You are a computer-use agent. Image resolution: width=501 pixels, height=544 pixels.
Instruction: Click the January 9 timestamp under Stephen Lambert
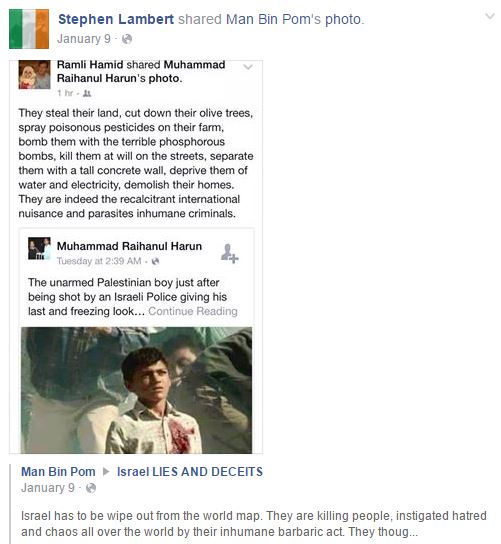[84, 39]
